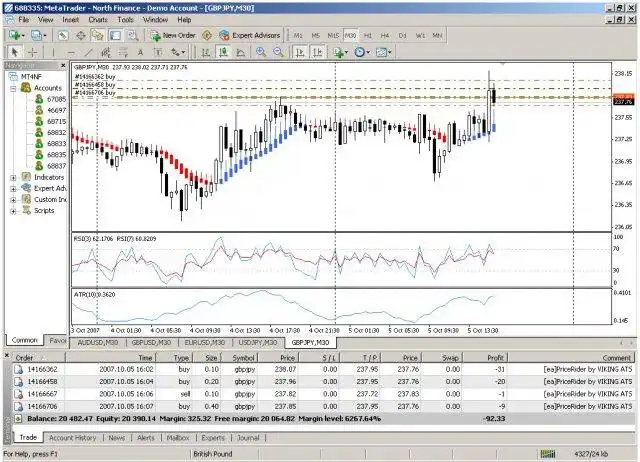640x462 pixels.
Task: Switch to Bar Chart mode
Action: click(x=206, y=52)
